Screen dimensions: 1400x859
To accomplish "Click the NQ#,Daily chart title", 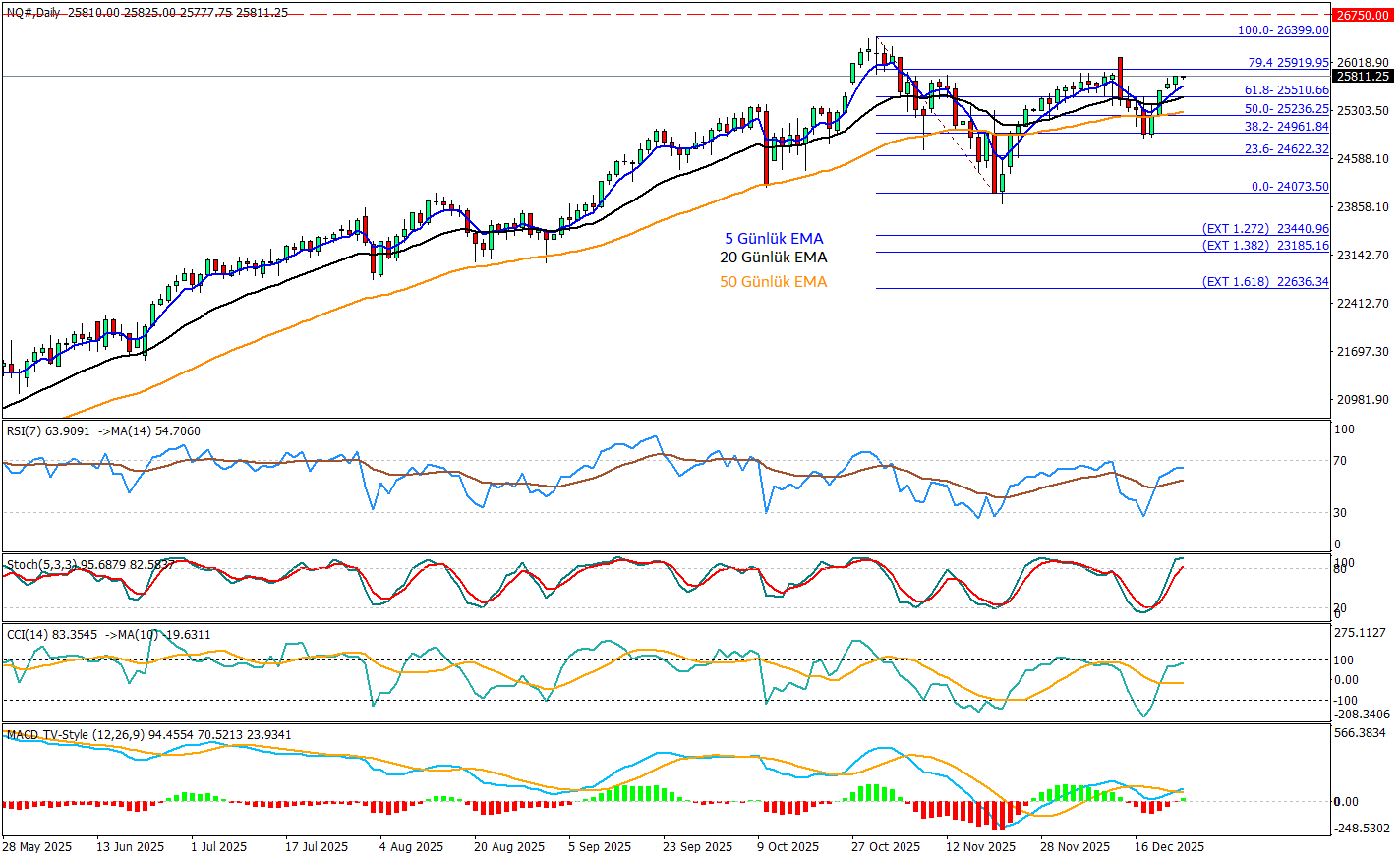I will point(33,13).
